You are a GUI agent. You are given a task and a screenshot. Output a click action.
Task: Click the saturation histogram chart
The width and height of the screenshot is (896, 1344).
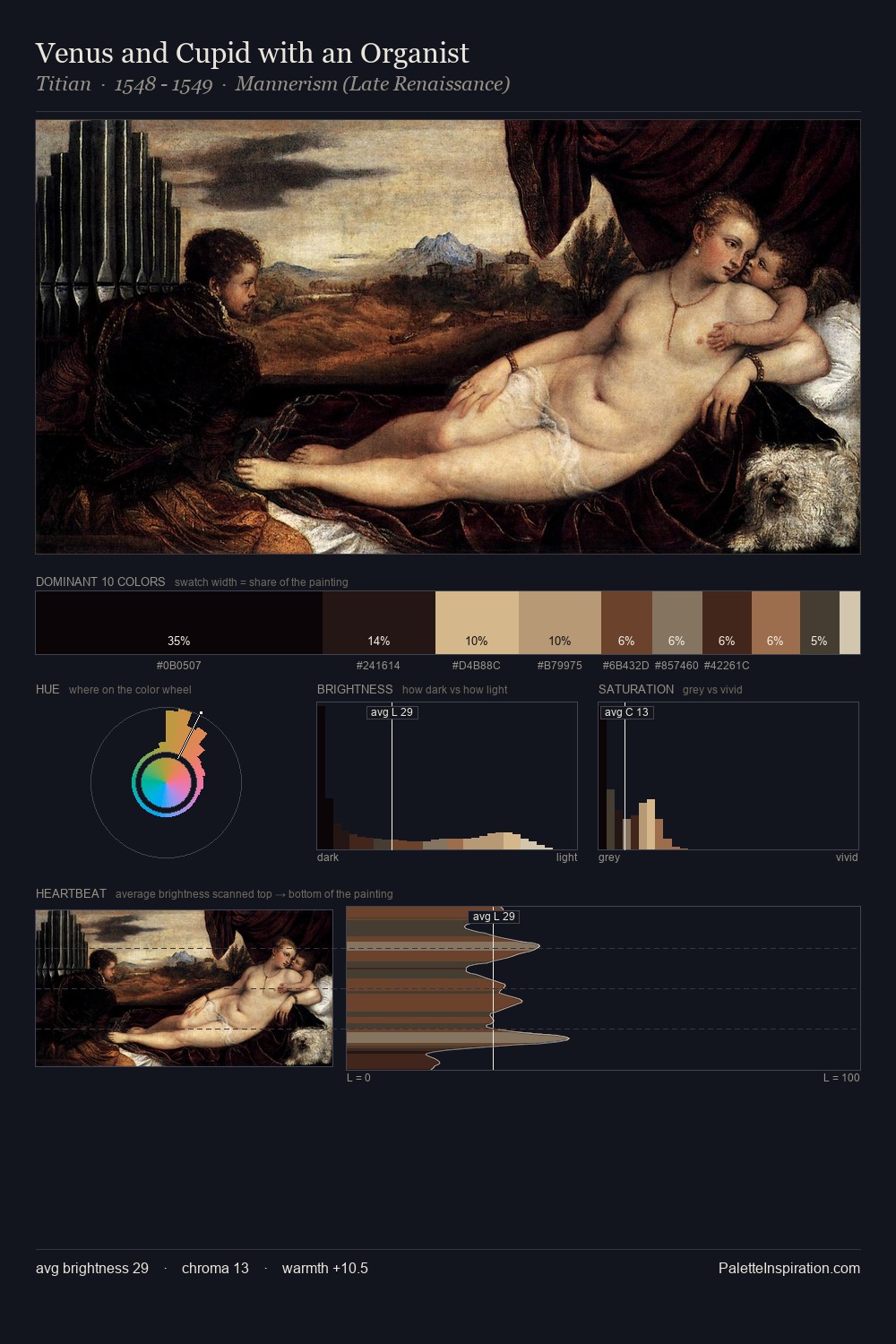tap(728, 776)
